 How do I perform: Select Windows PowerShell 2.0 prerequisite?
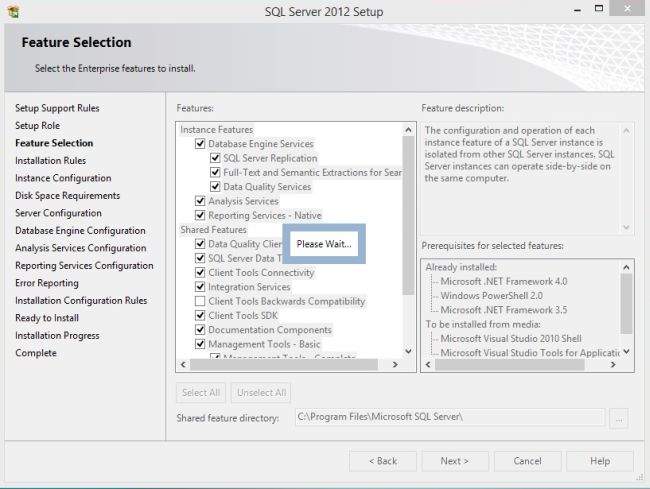(x=492, y=296)
